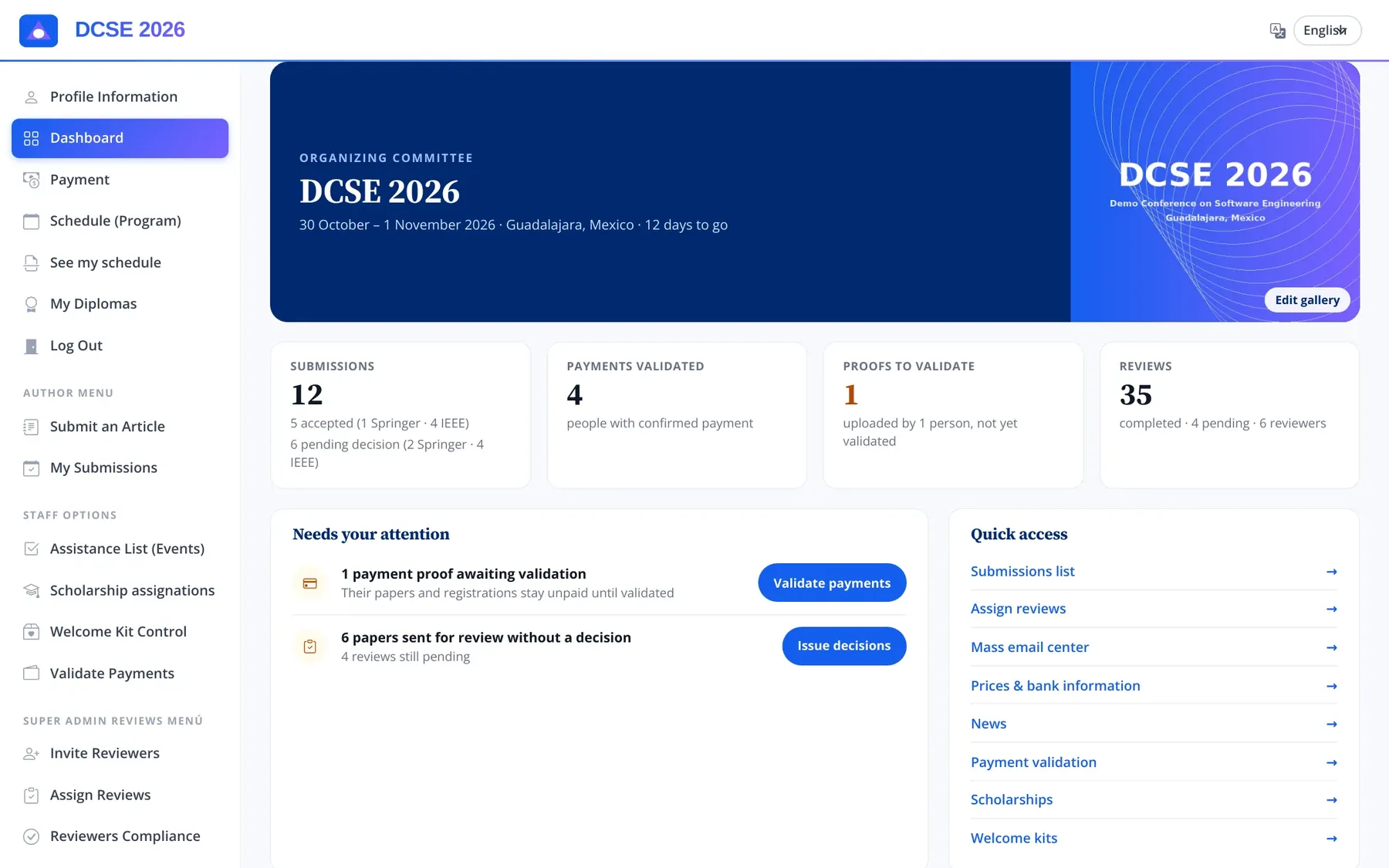Image resolution: width=1389 pixels, height=868 pixels.
Task: Click the Assign Reviews clipboard icon
Action: click(31, 795)
